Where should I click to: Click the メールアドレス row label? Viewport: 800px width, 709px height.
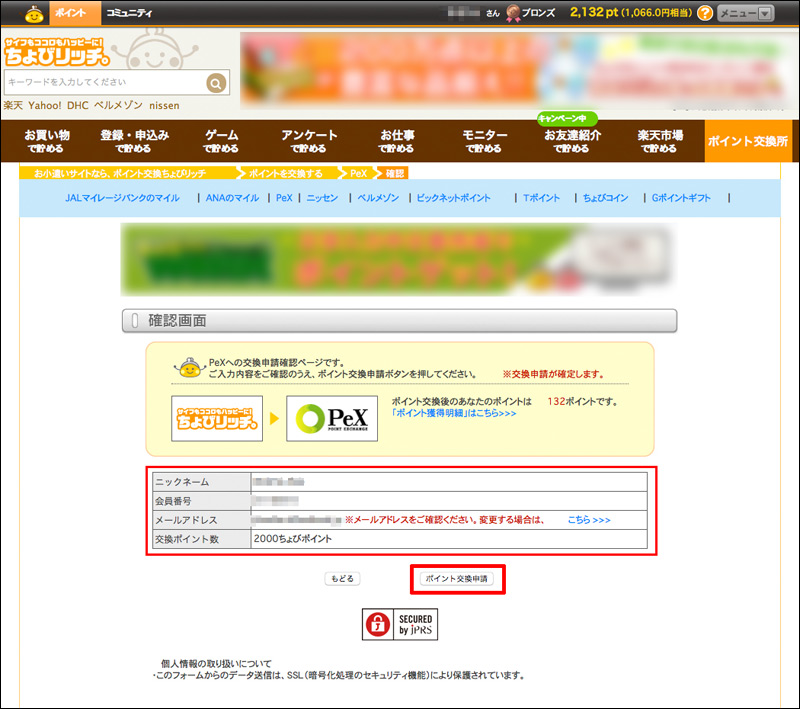click(x=202, y=520)
